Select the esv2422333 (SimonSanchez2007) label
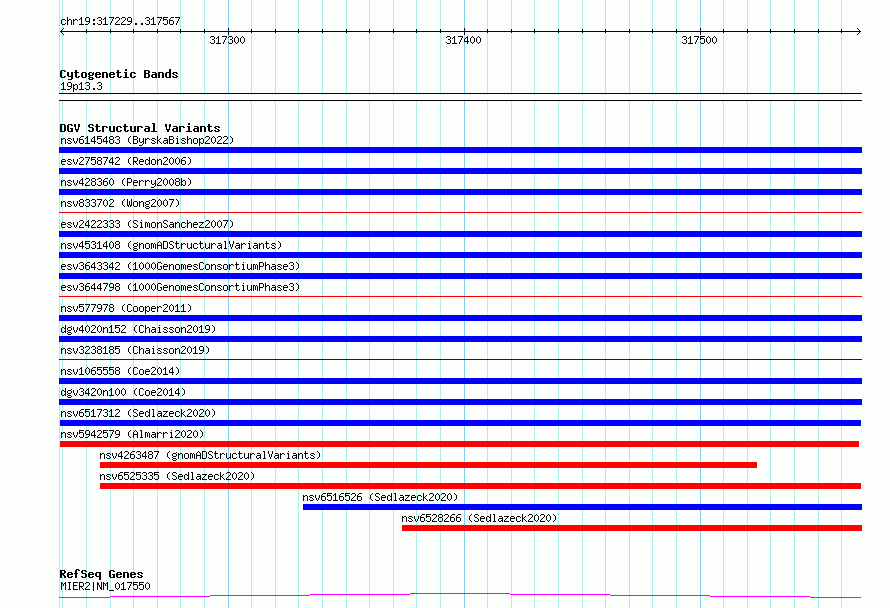The height and width of the screenshot is (608, 890). 147,224
